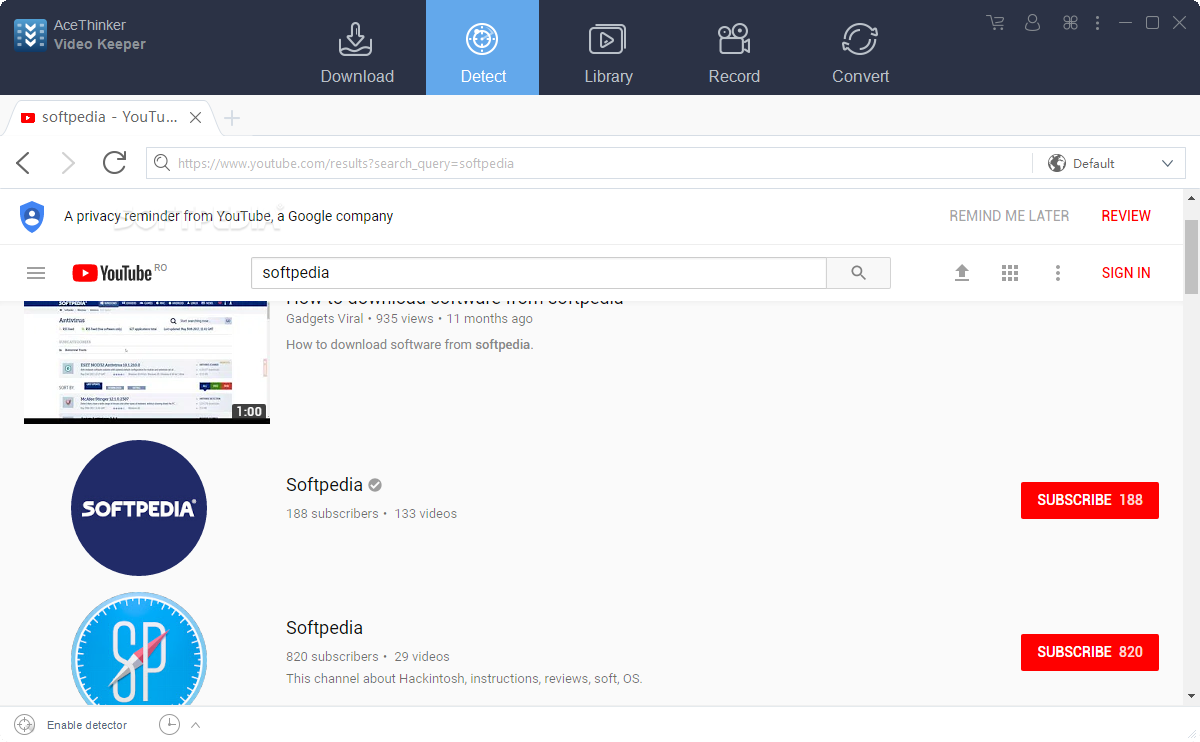Click the search magnifier in address bar
The image size is (1200, 742).
pyautogui.click(x=162, y=163)
